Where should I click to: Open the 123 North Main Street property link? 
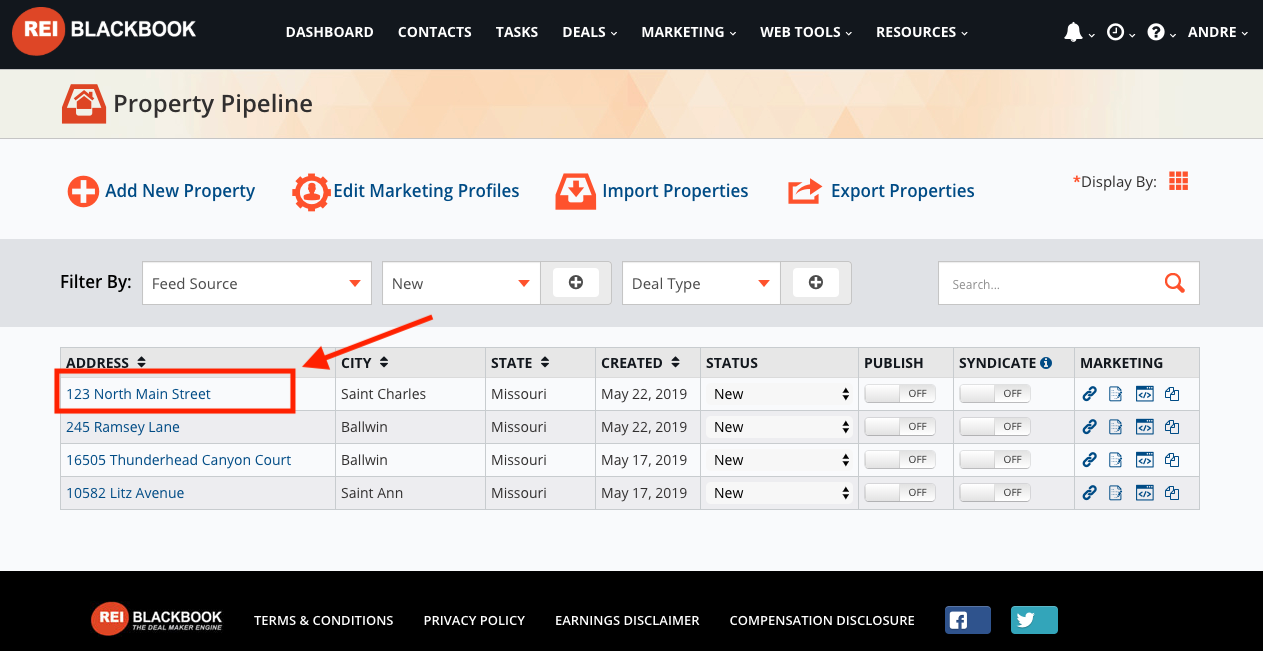click(x=138, y=394)
